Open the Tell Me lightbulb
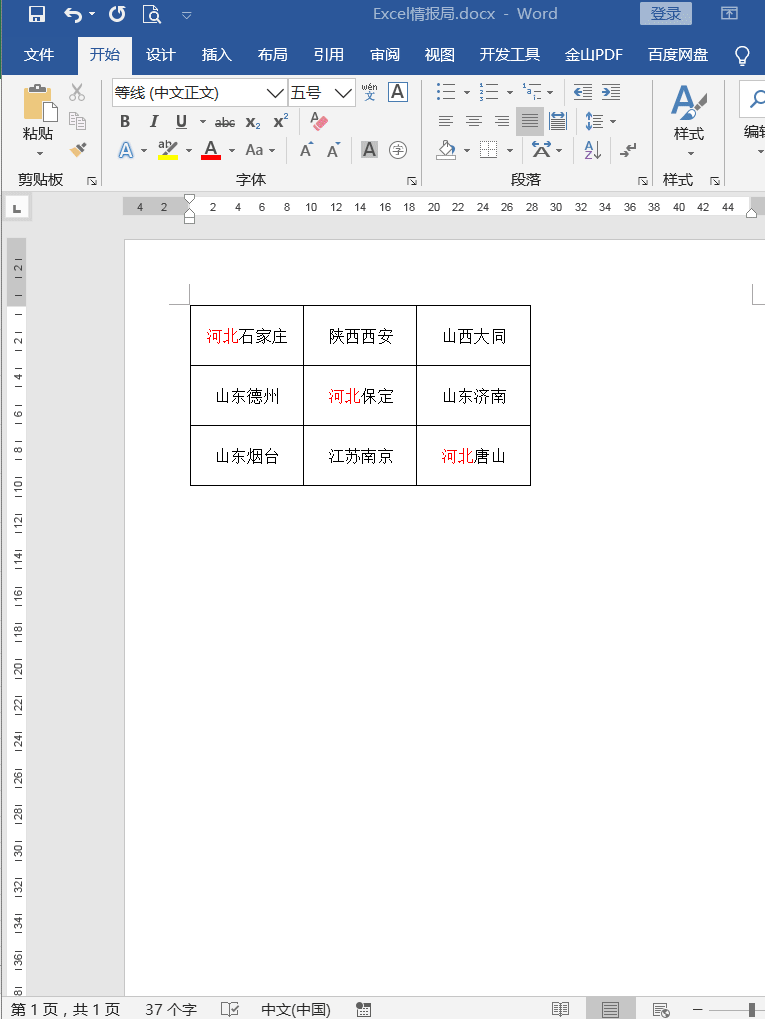765x1019 pixels. coord(742,55)
